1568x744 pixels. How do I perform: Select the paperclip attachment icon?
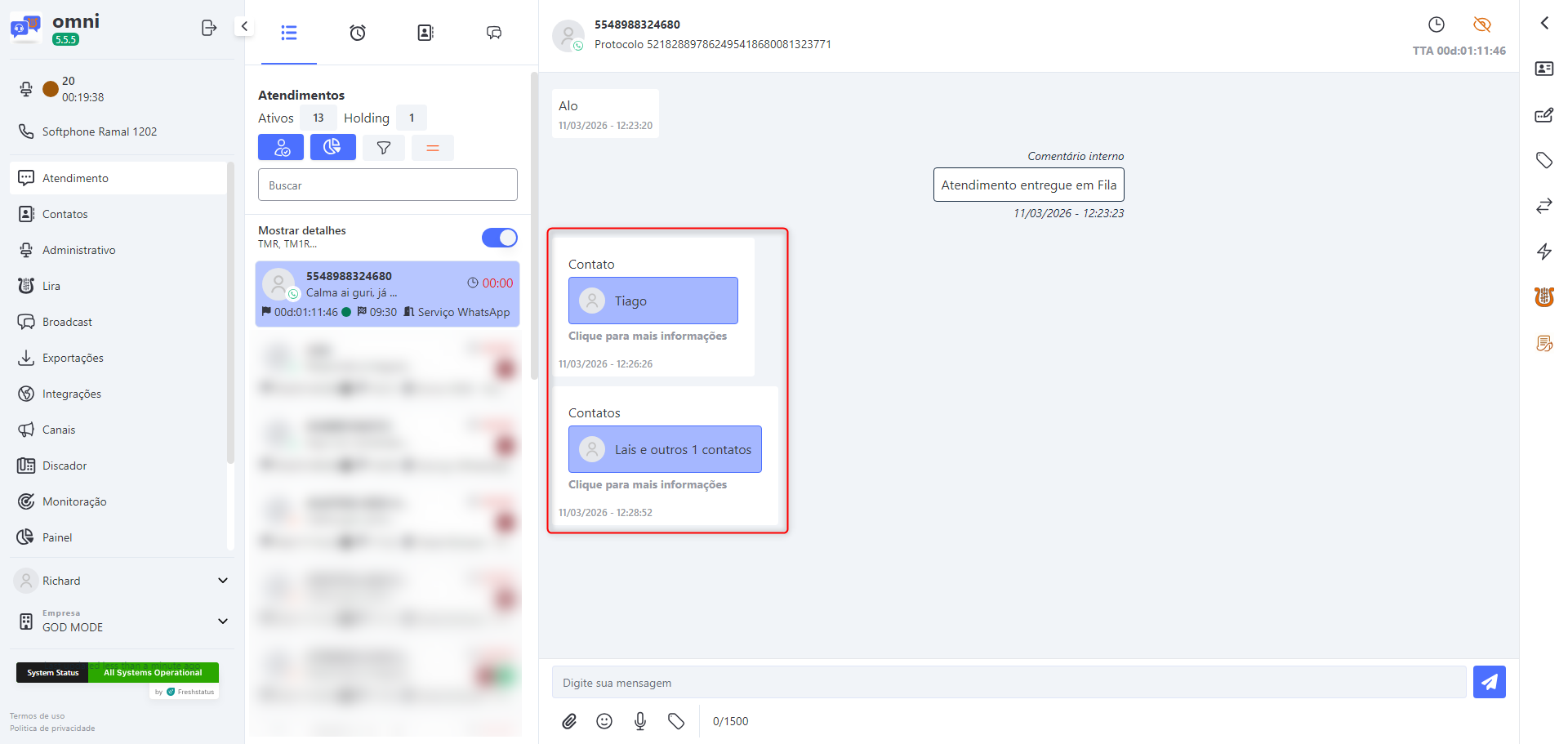569,721
